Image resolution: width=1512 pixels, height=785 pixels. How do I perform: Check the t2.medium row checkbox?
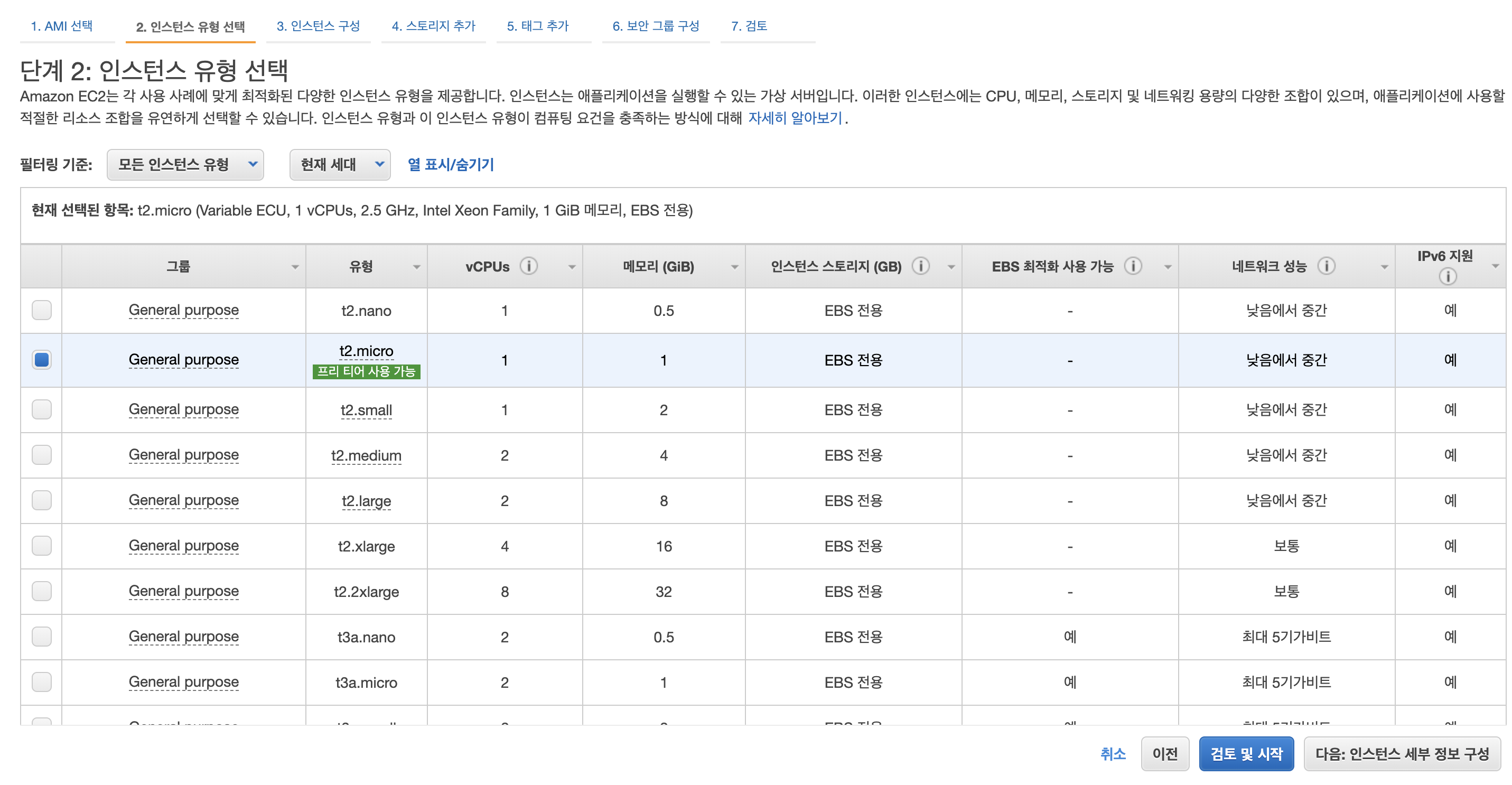42,455
